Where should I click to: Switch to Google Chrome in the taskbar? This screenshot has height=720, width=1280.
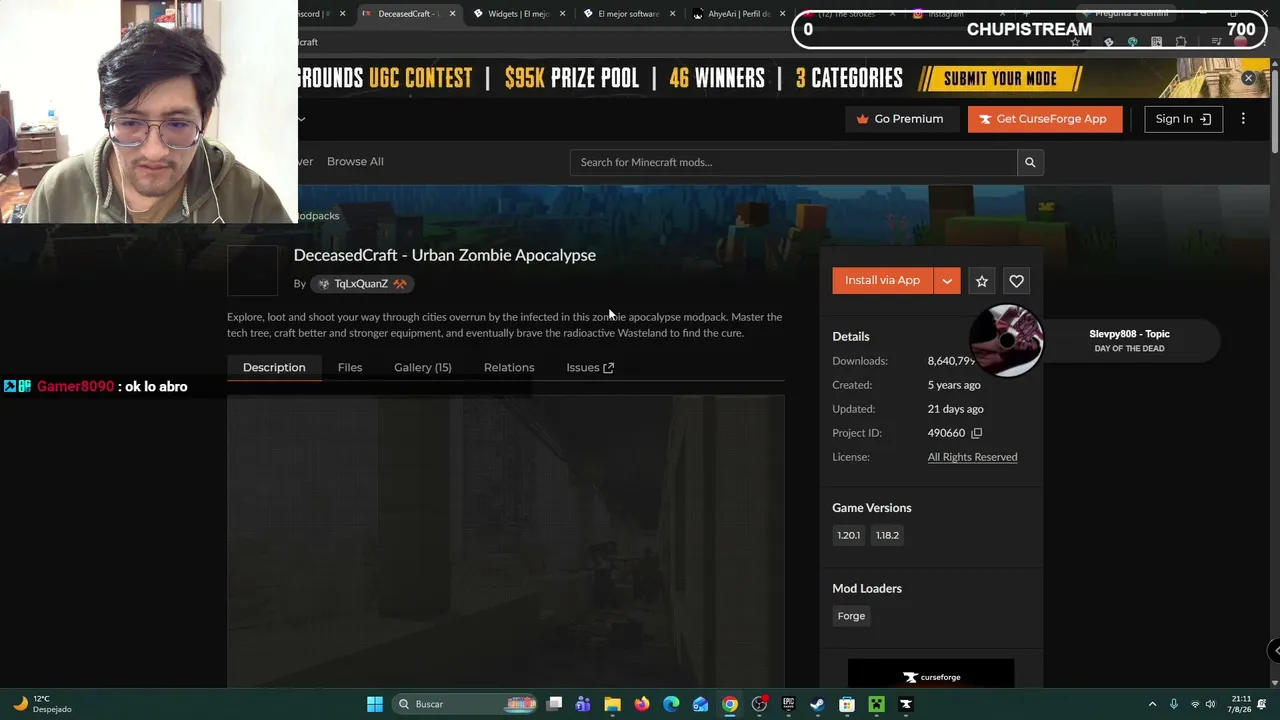click(x=730, y=704)
